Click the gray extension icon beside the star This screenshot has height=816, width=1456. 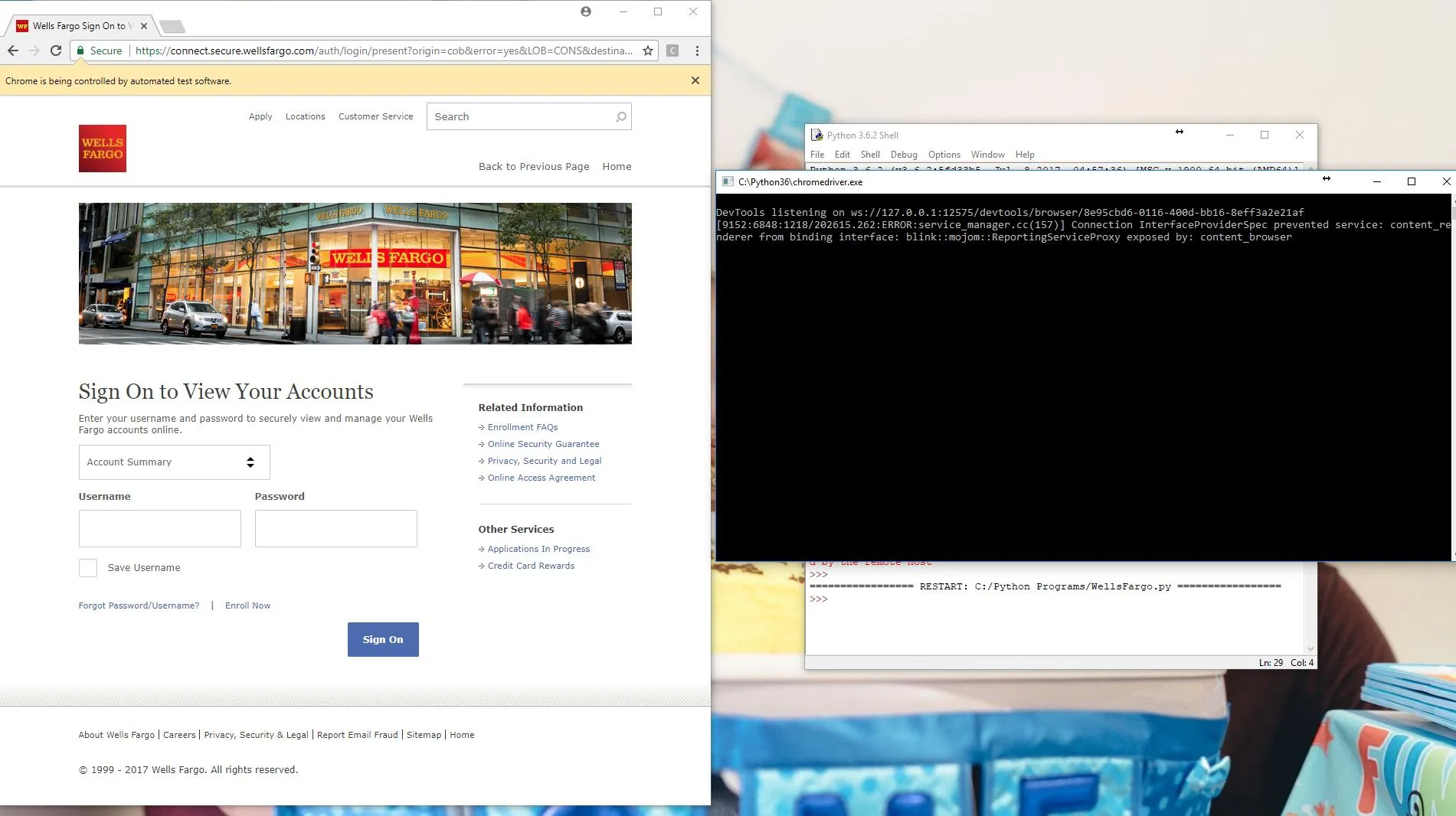[672, 51]
